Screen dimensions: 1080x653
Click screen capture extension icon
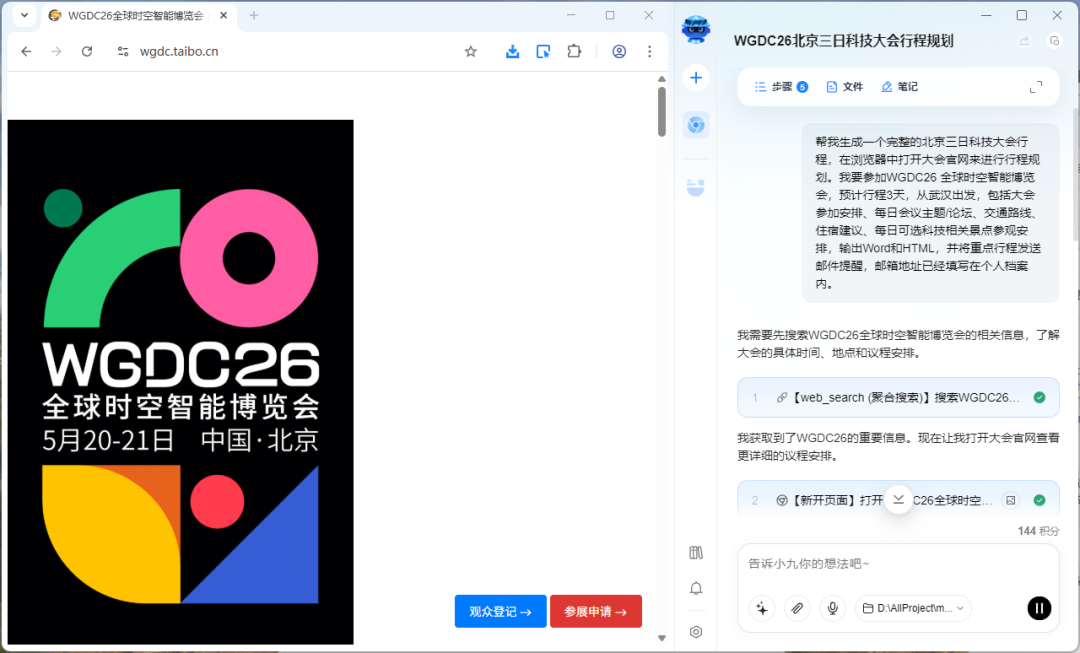pos(543,52)
